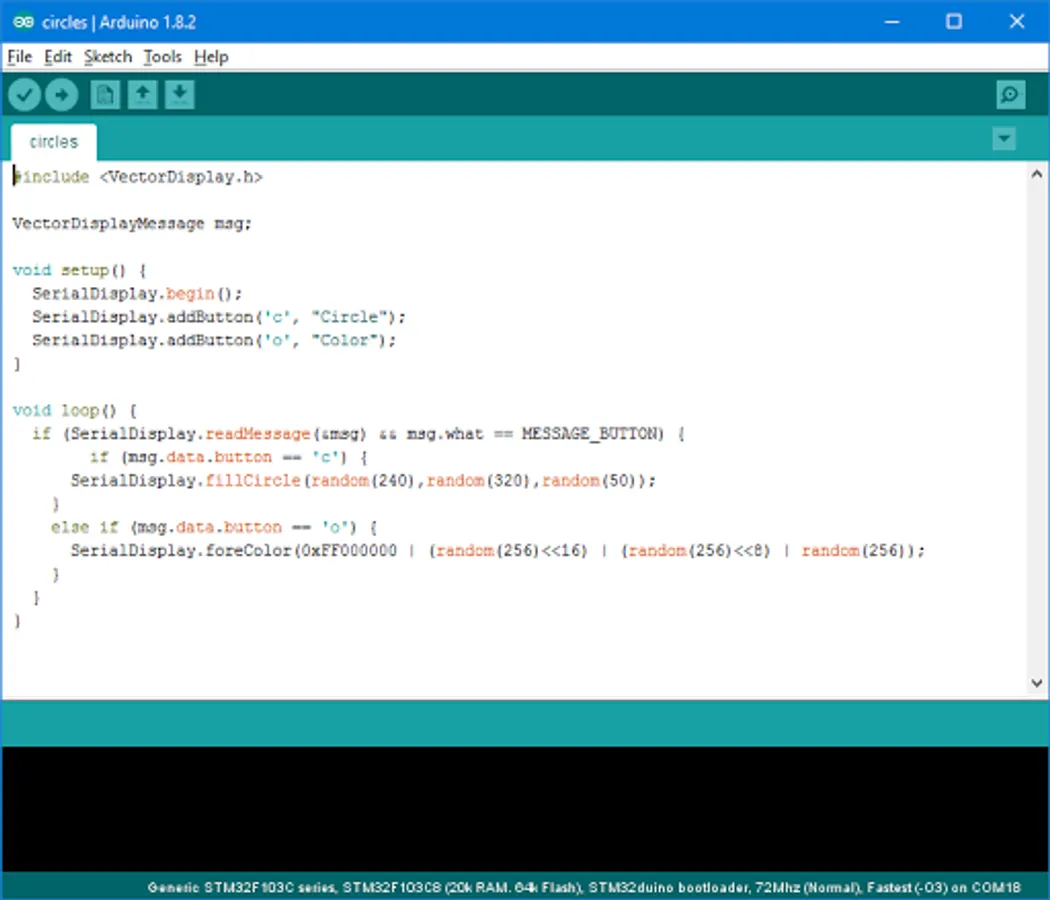Screen dimensions: 1050x900
Task: Click the else if button == 'o' line
Action: [214, 528]
